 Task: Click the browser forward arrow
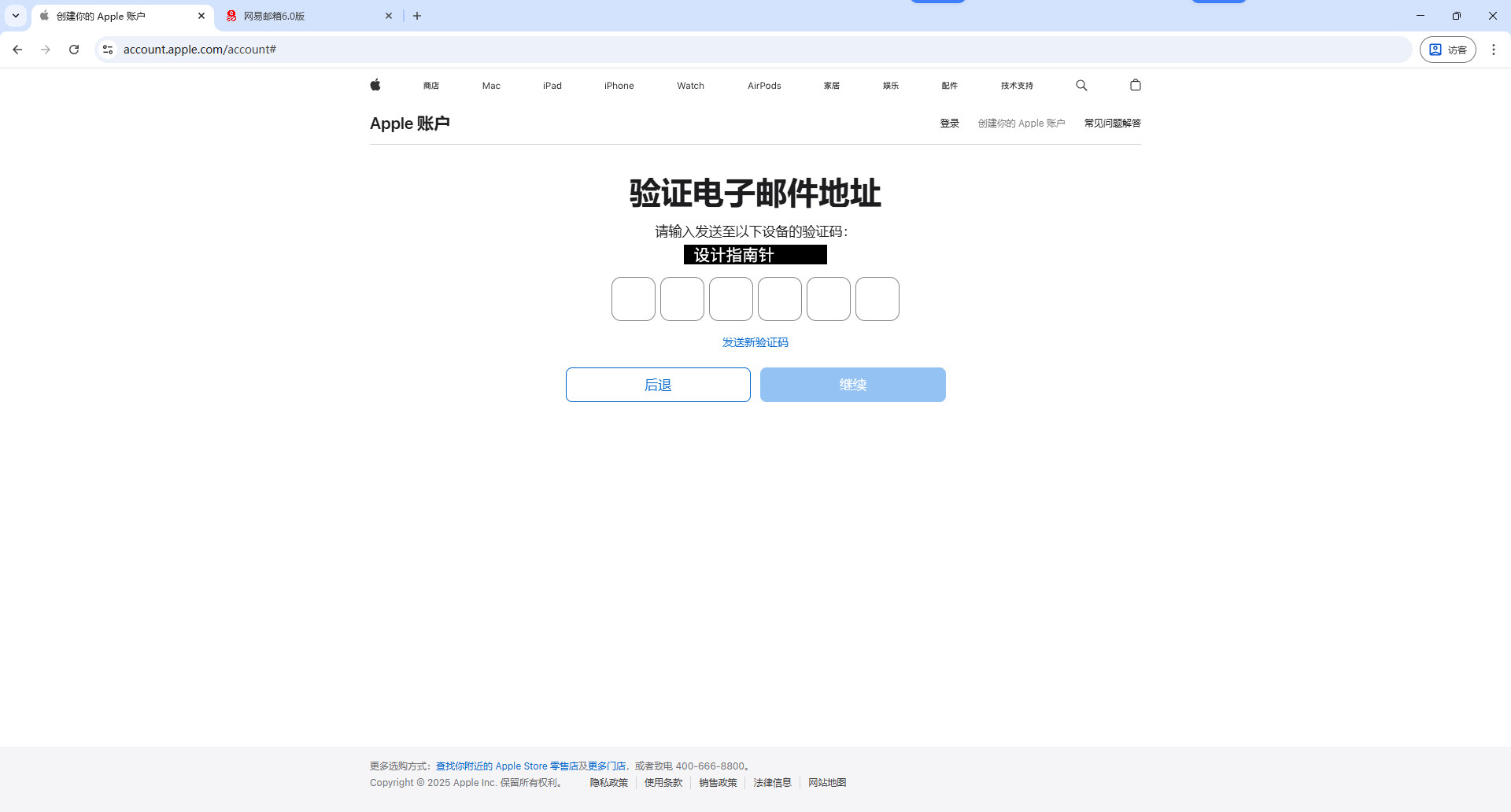(46, 50)
